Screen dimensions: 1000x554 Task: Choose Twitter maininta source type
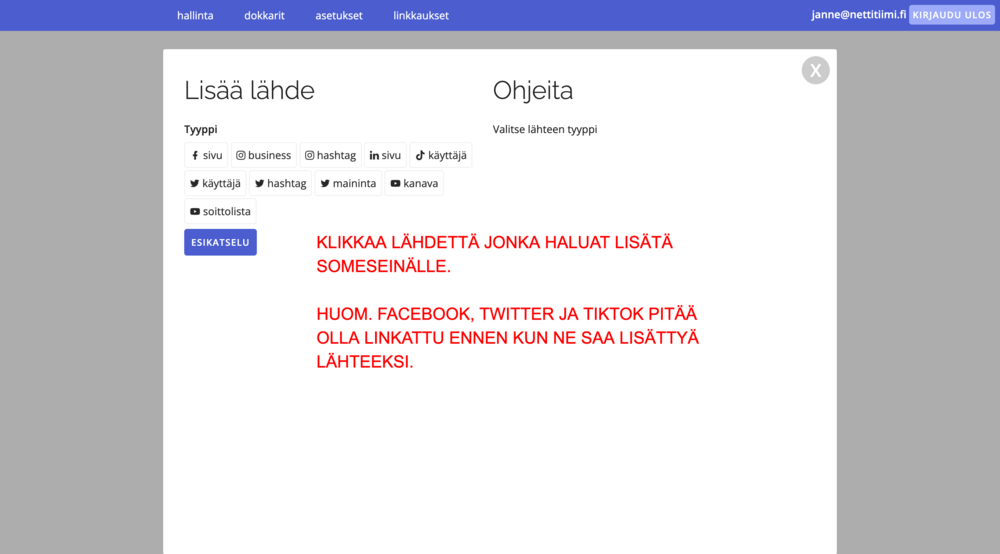(x=348, y=183)
